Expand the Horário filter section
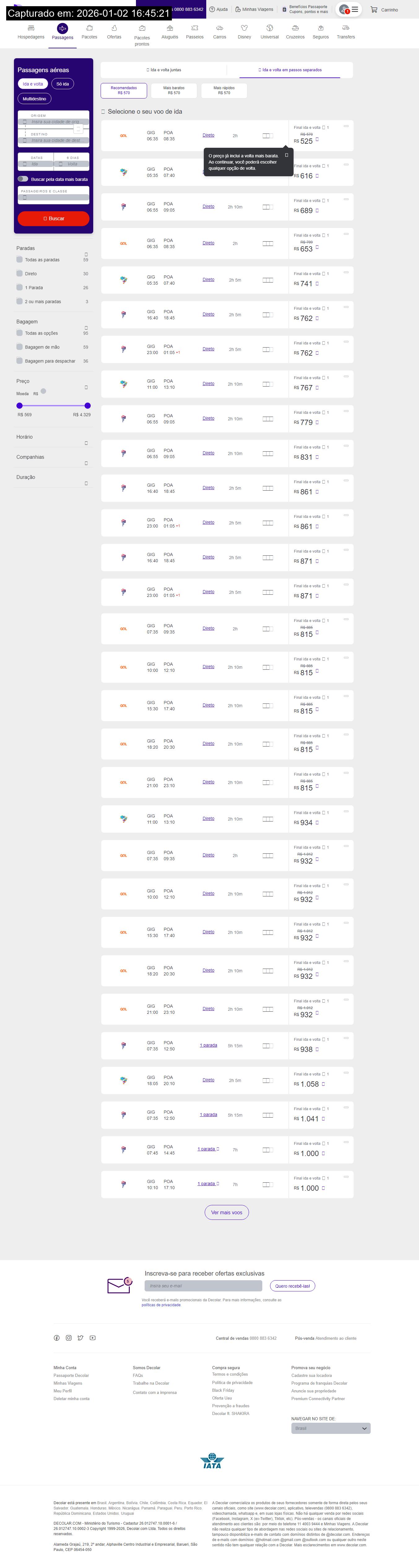This screenshot has height=1568, width=419. click(x=86, y=443)
